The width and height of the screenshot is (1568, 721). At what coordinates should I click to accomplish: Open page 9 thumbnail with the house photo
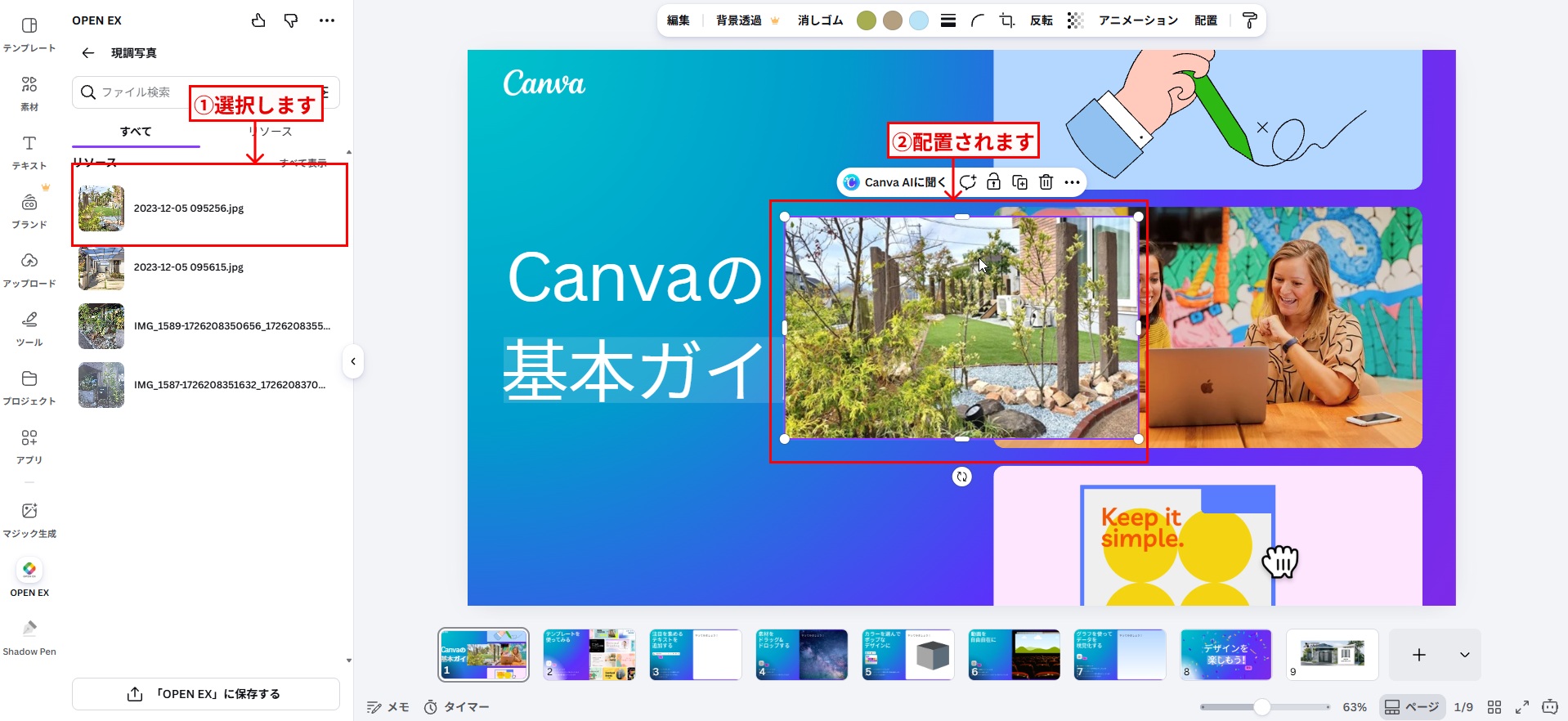1333,655
